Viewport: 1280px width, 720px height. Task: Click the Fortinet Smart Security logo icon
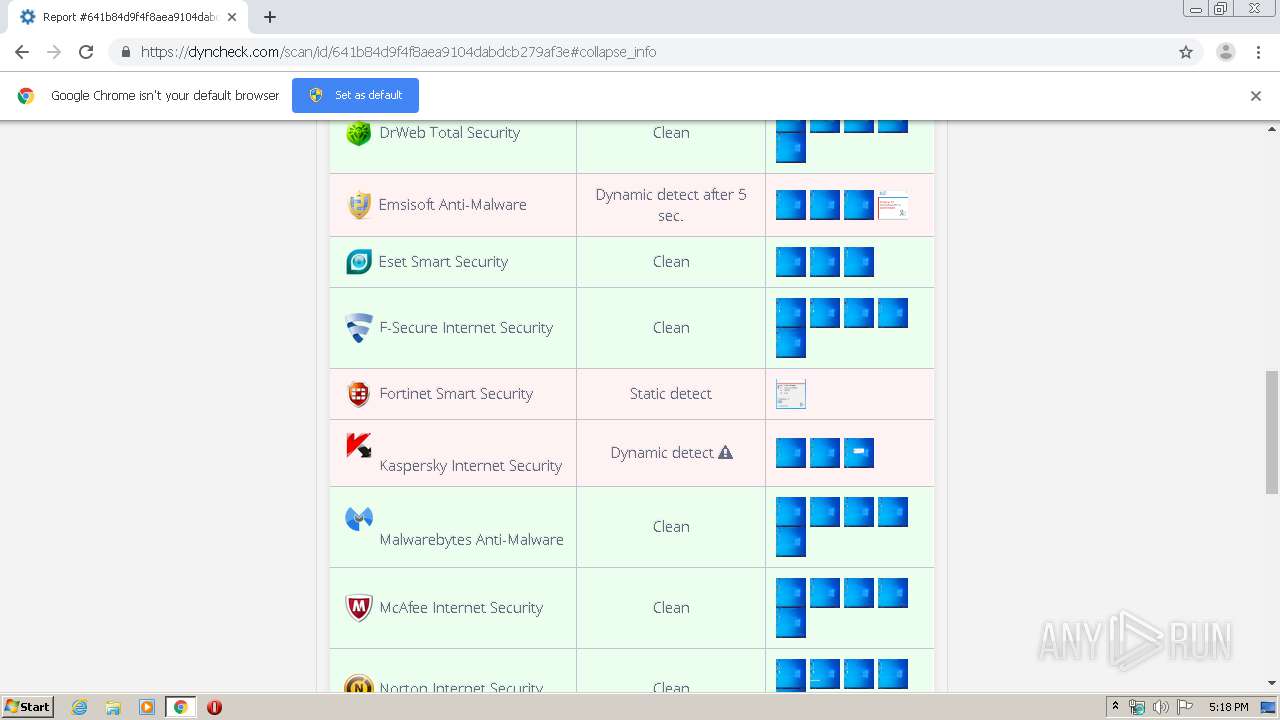pyautogui.click(x=358, y=394)
